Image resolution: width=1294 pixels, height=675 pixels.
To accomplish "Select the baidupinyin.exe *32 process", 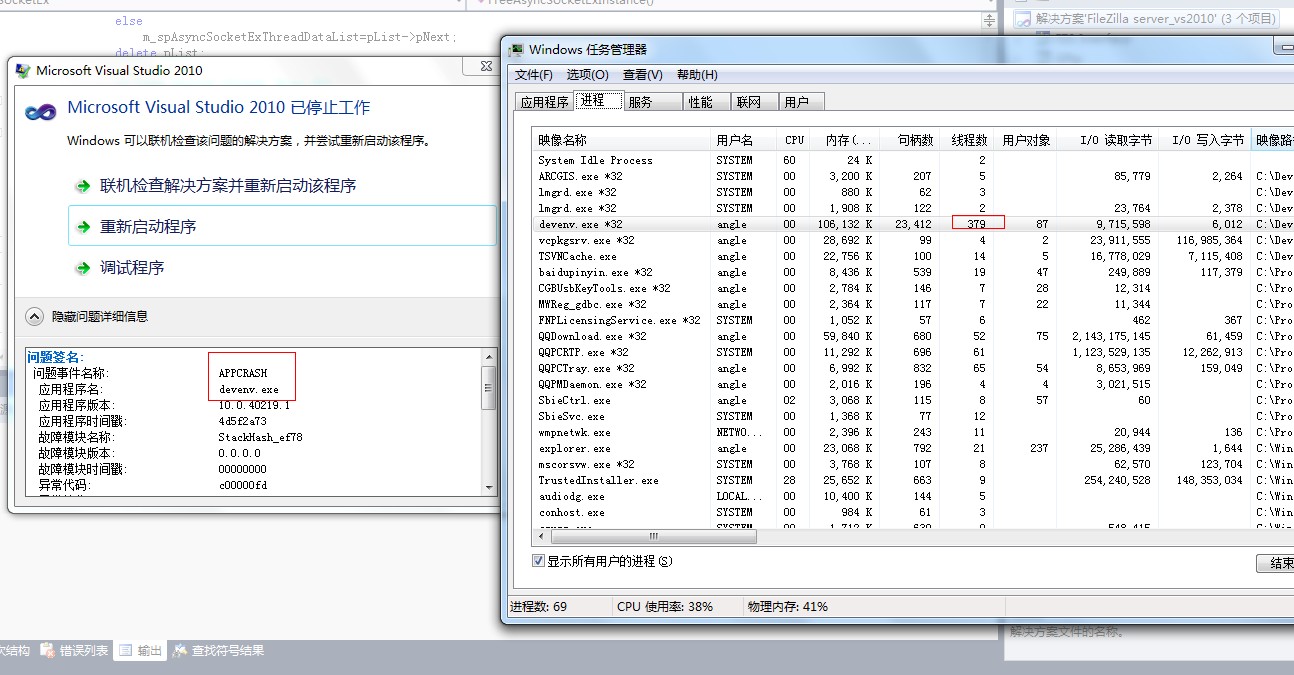I will pyautogui.click(x=913, y=272).
